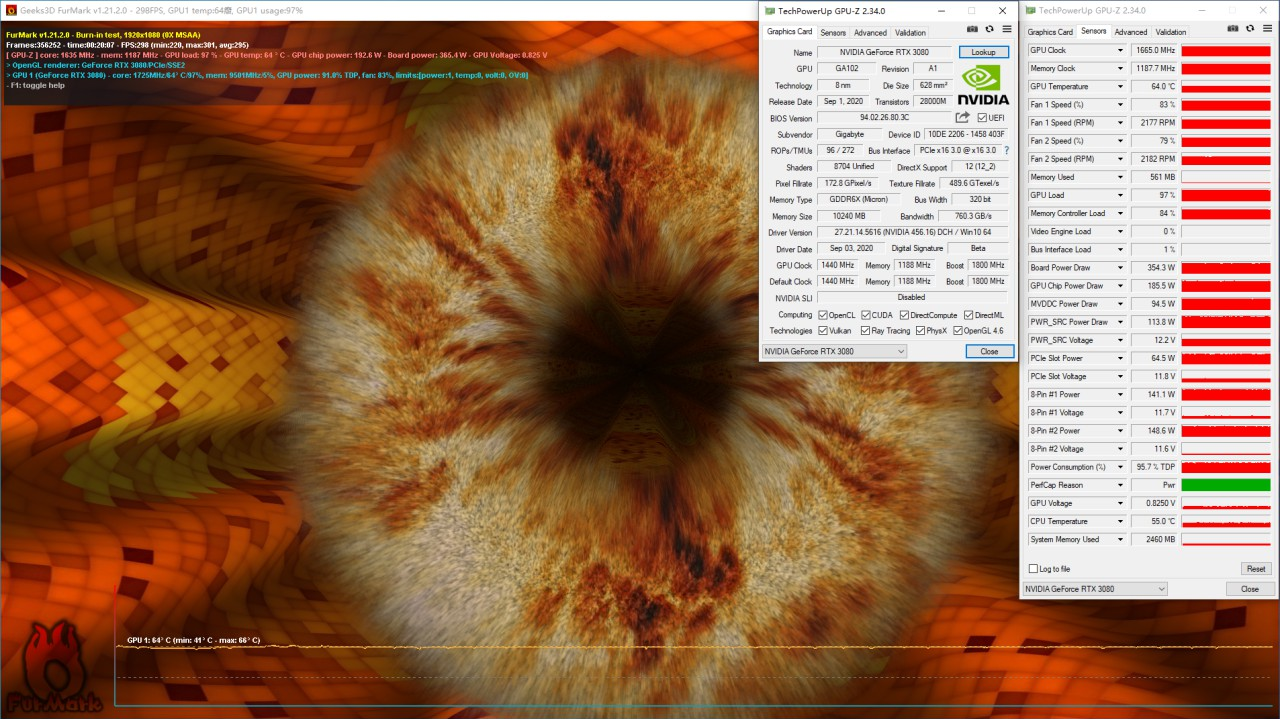Open the Fan 2 Speed (RPM) dropdown arrow
This screenshot has width=1280, height=719.
(x=1120, y=159)
